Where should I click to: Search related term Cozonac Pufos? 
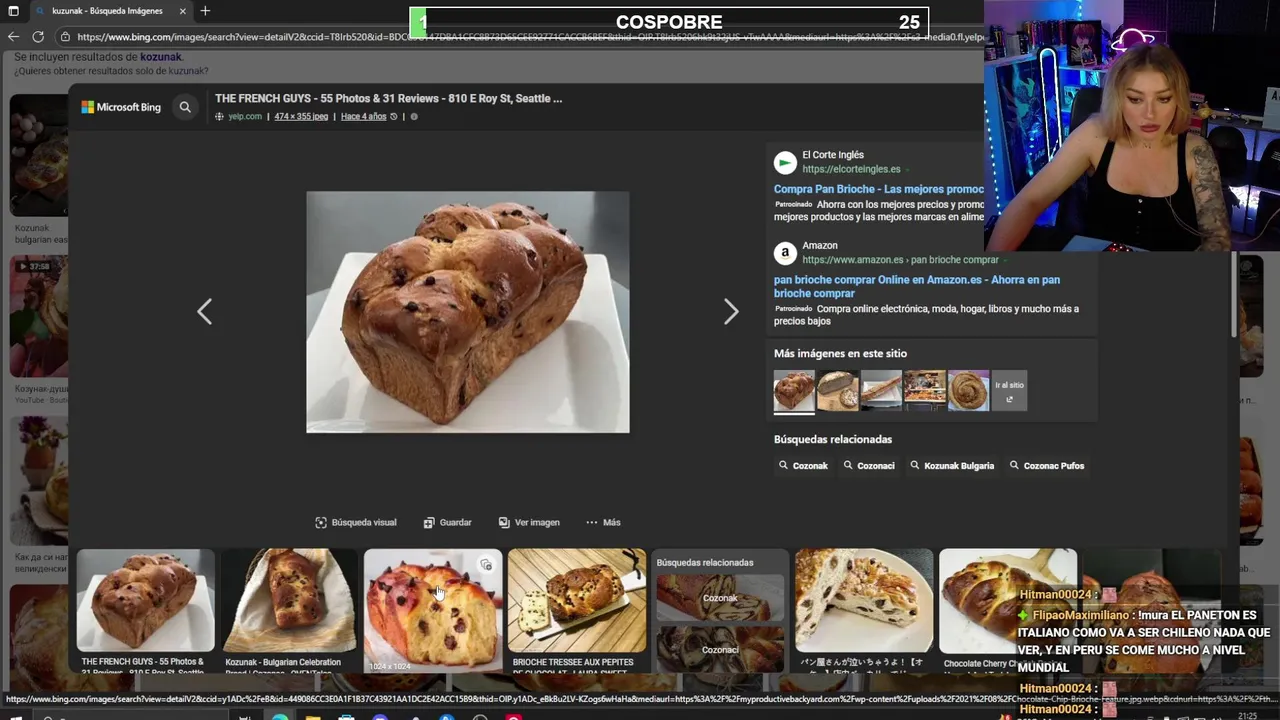(1047, 465)
